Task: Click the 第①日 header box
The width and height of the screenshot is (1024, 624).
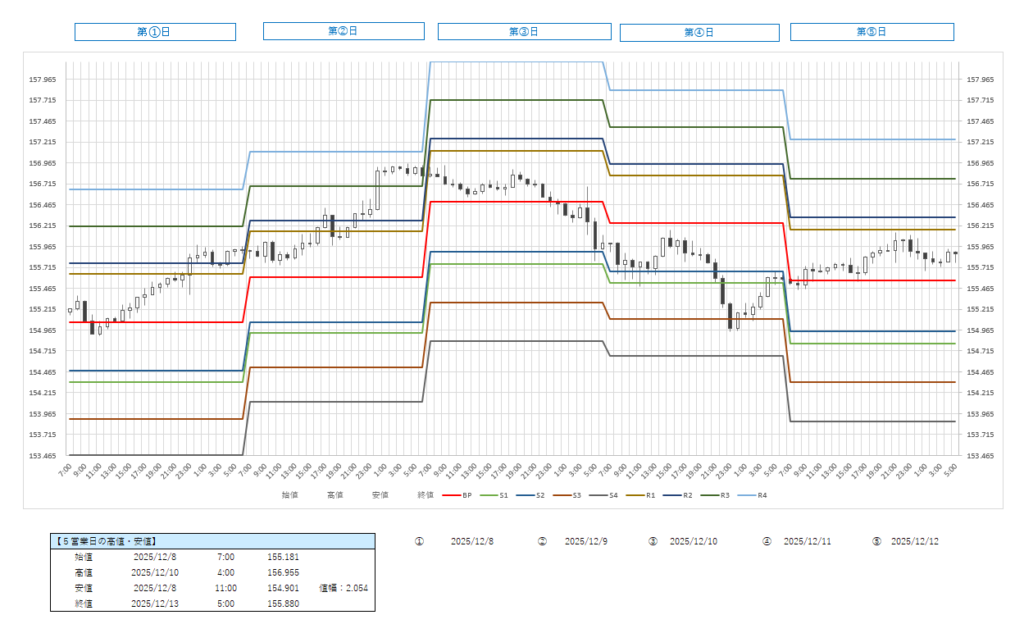Action: pyautogui.click(x=155, y=32)
